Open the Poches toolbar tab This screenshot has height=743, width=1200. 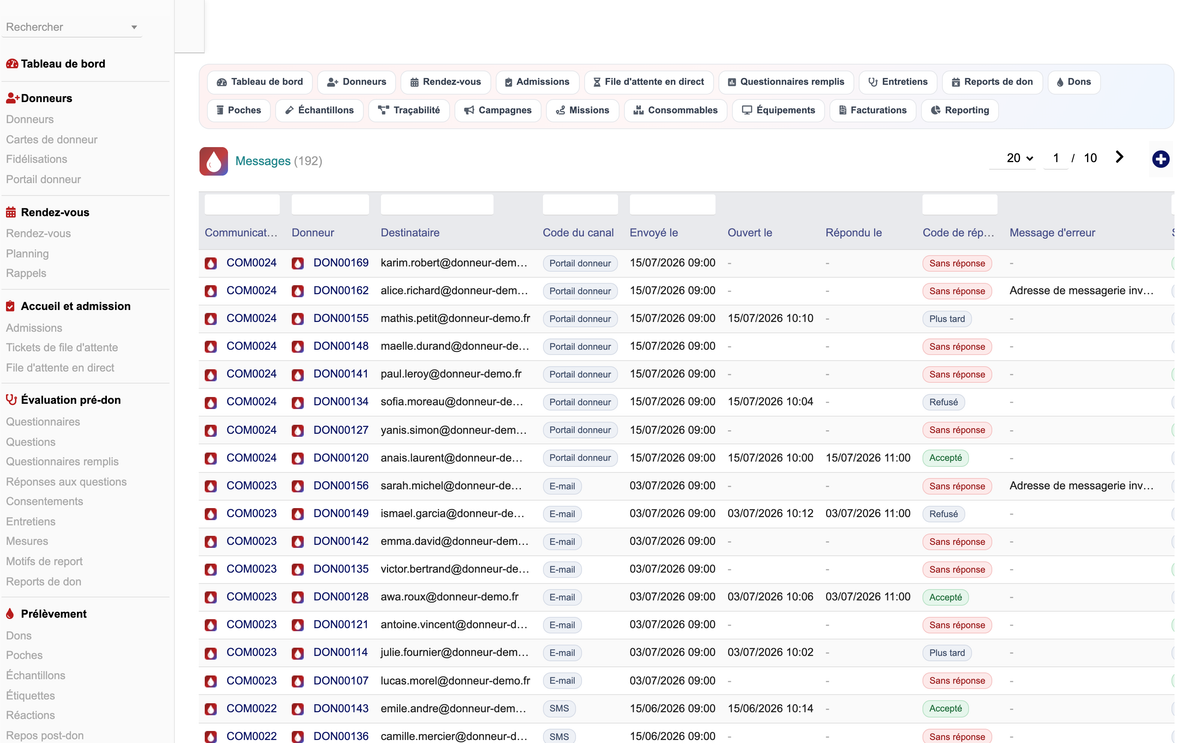pyautogui.click(x=238, y=110)
